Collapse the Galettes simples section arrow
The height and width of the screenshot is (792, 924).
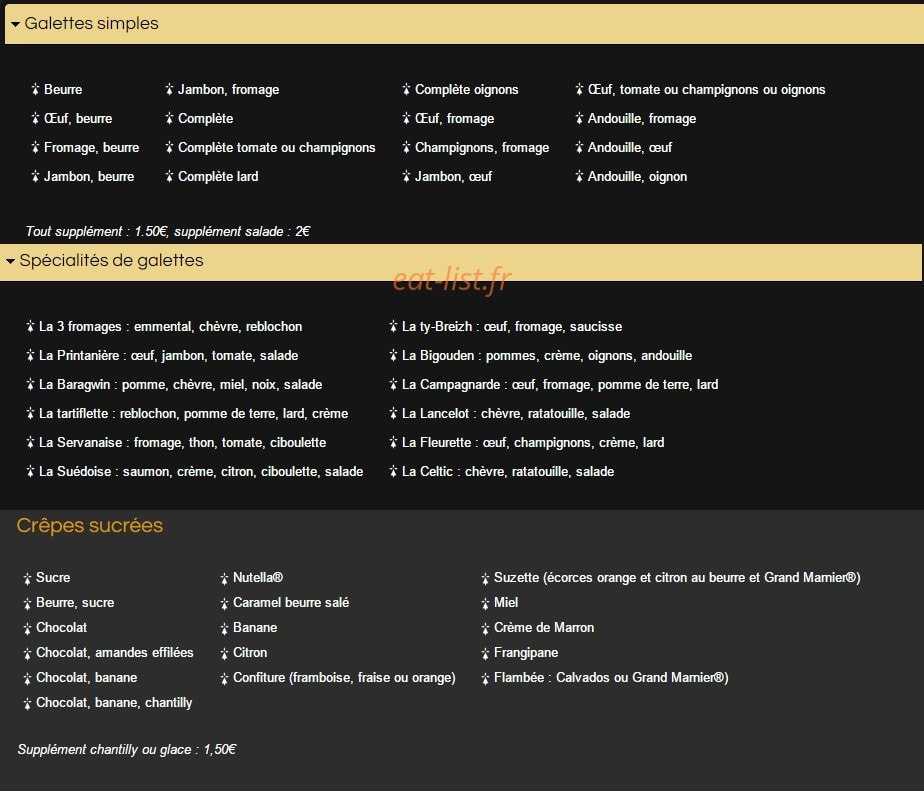pos(15,24)
